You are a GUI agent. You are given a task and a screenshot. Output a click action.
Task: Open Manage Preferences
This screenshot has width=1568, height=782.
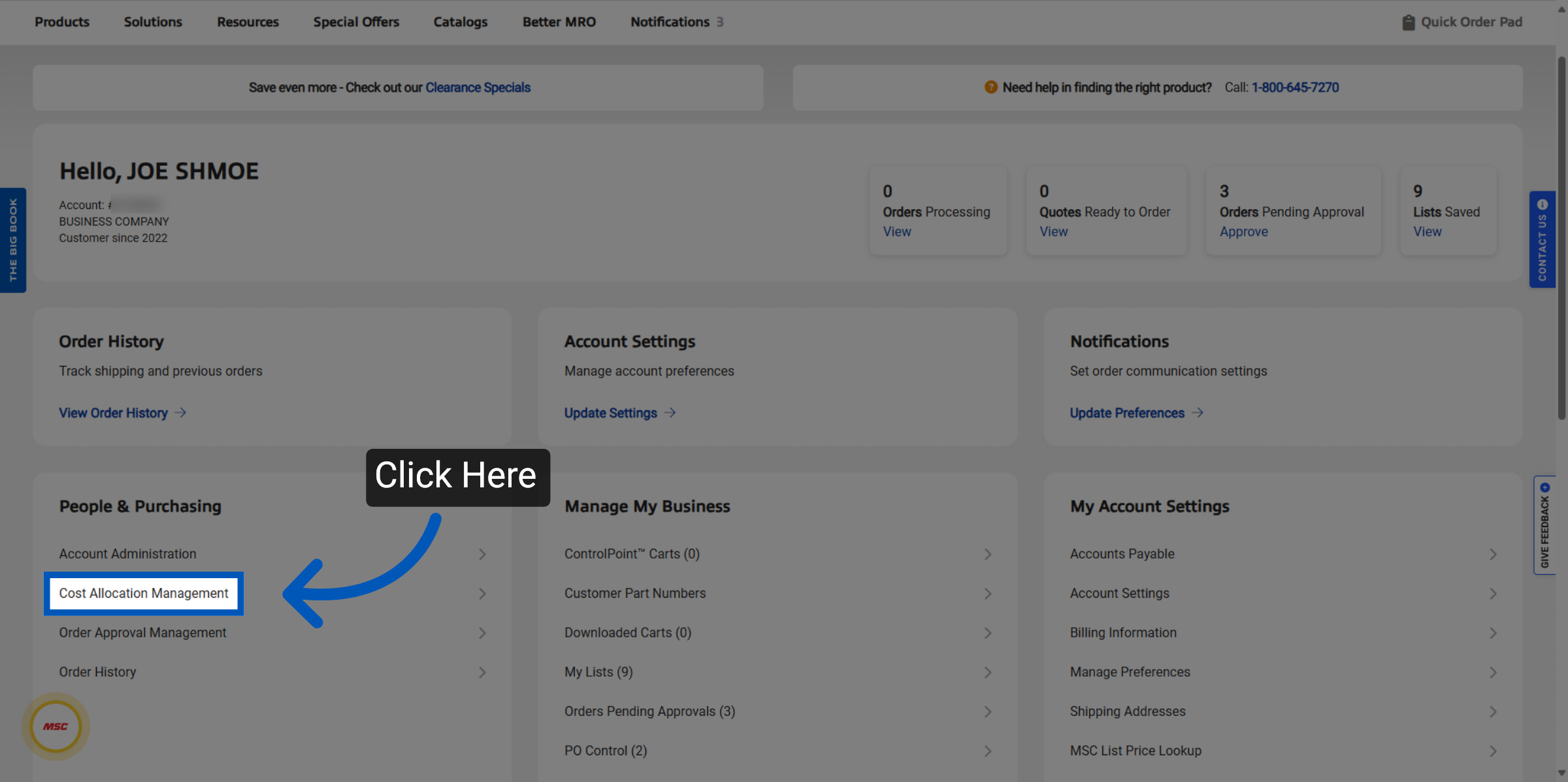(1130, 672)
